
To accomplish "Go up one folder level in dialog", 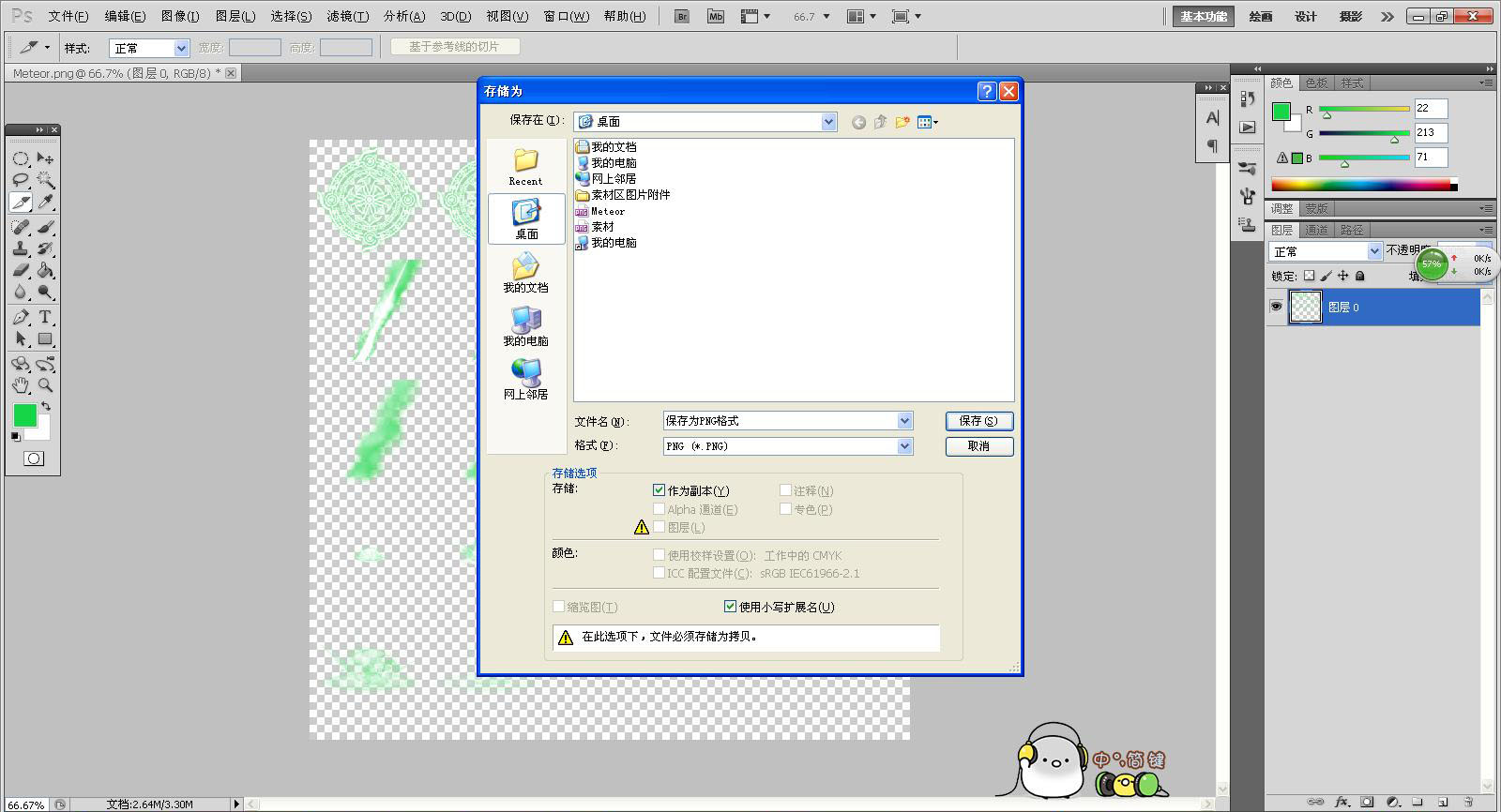I will [880, 122].
